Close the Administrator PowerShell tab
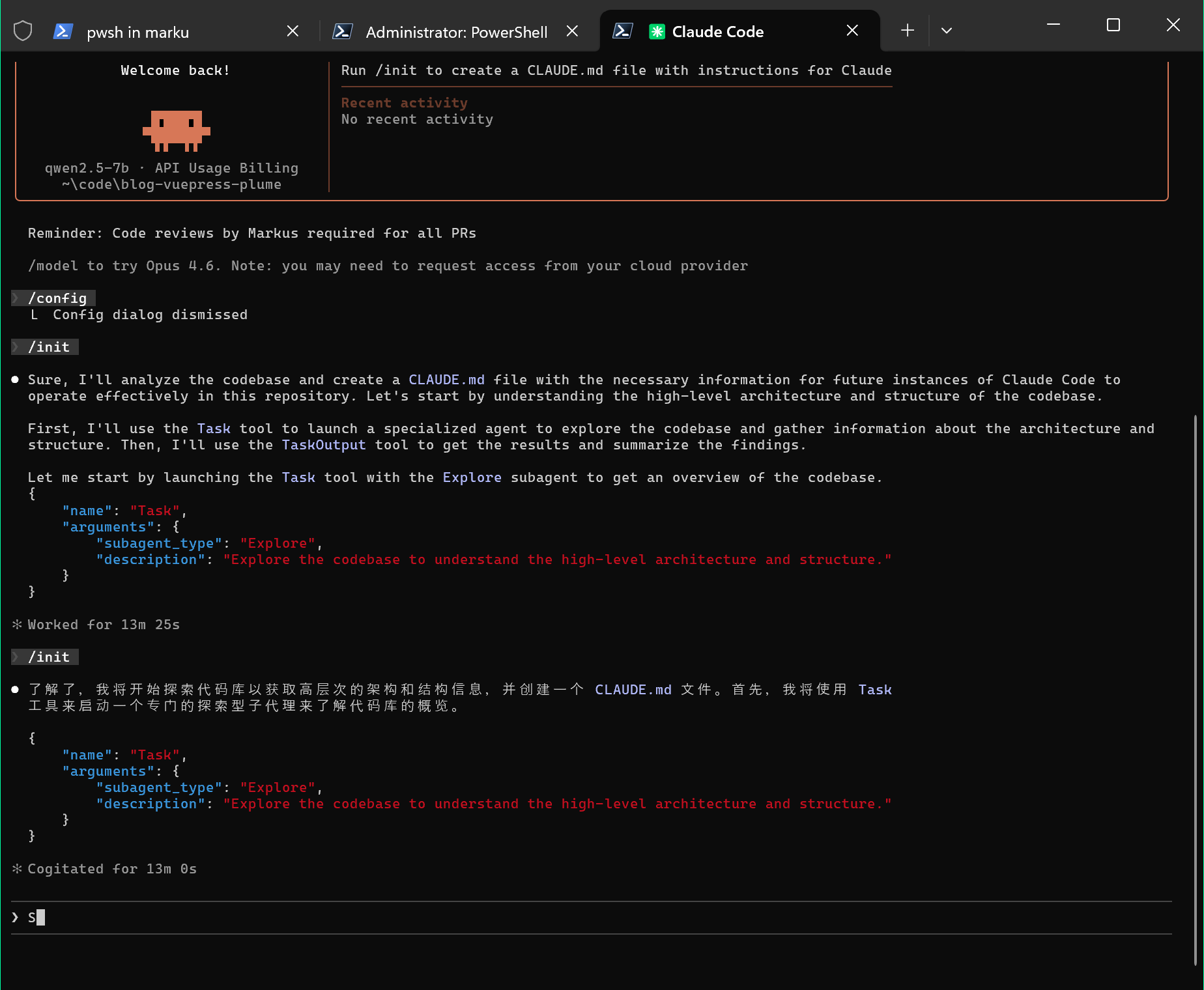Viewport: 1204px width, 990px height. click(572, 31)
